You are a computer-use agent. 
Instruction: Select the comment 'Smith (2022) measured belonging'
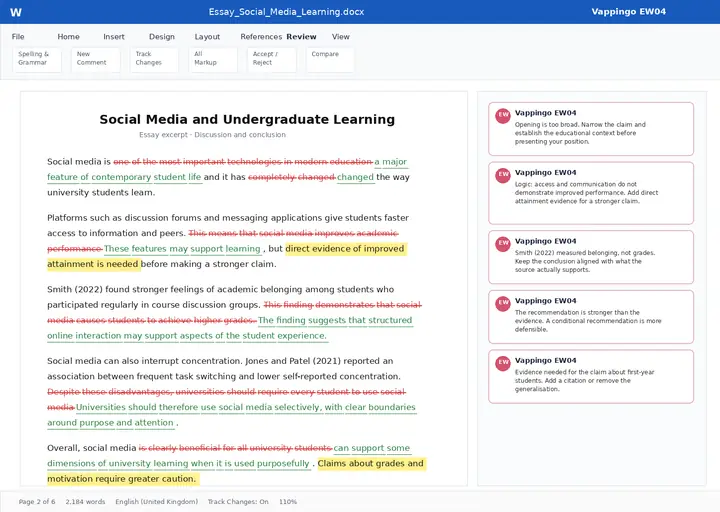591,257
